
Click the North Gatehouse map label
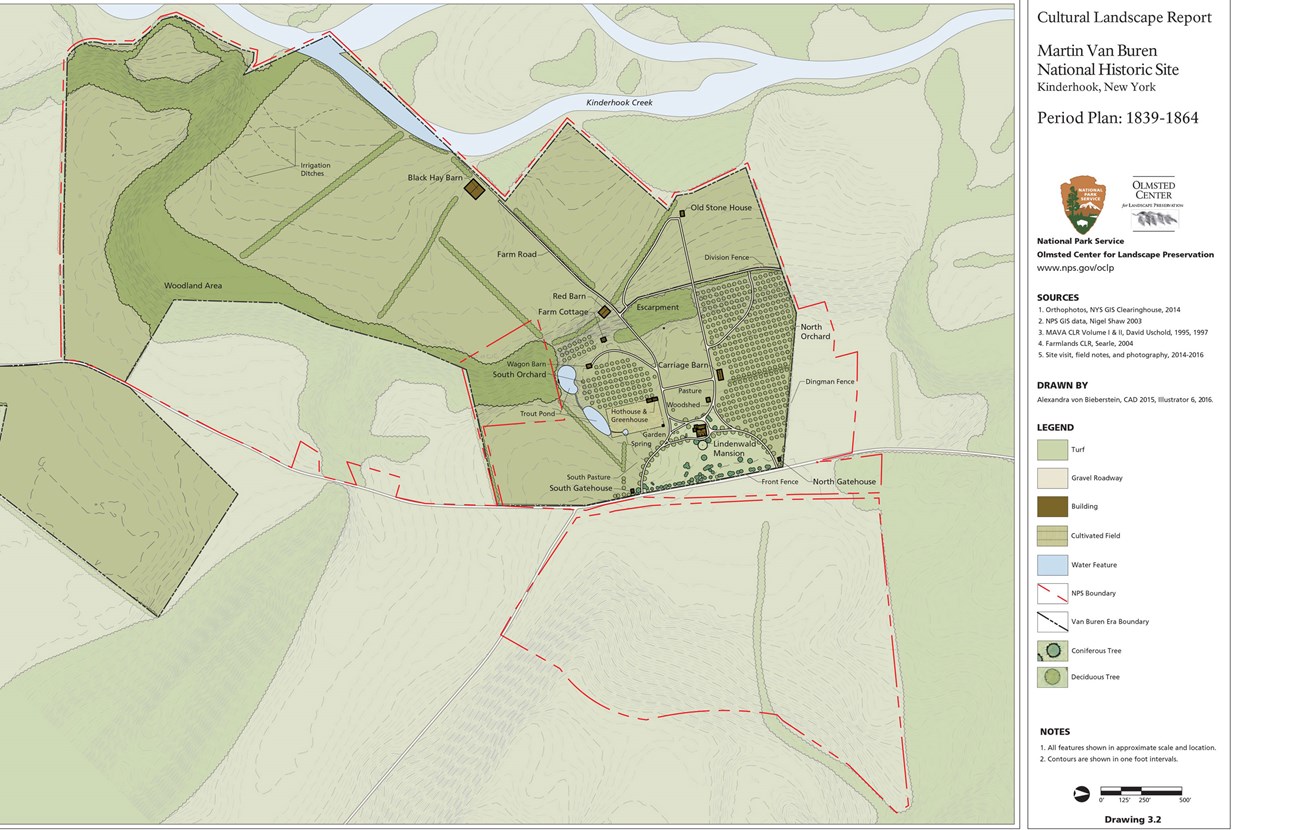click(x=844, y=482)
